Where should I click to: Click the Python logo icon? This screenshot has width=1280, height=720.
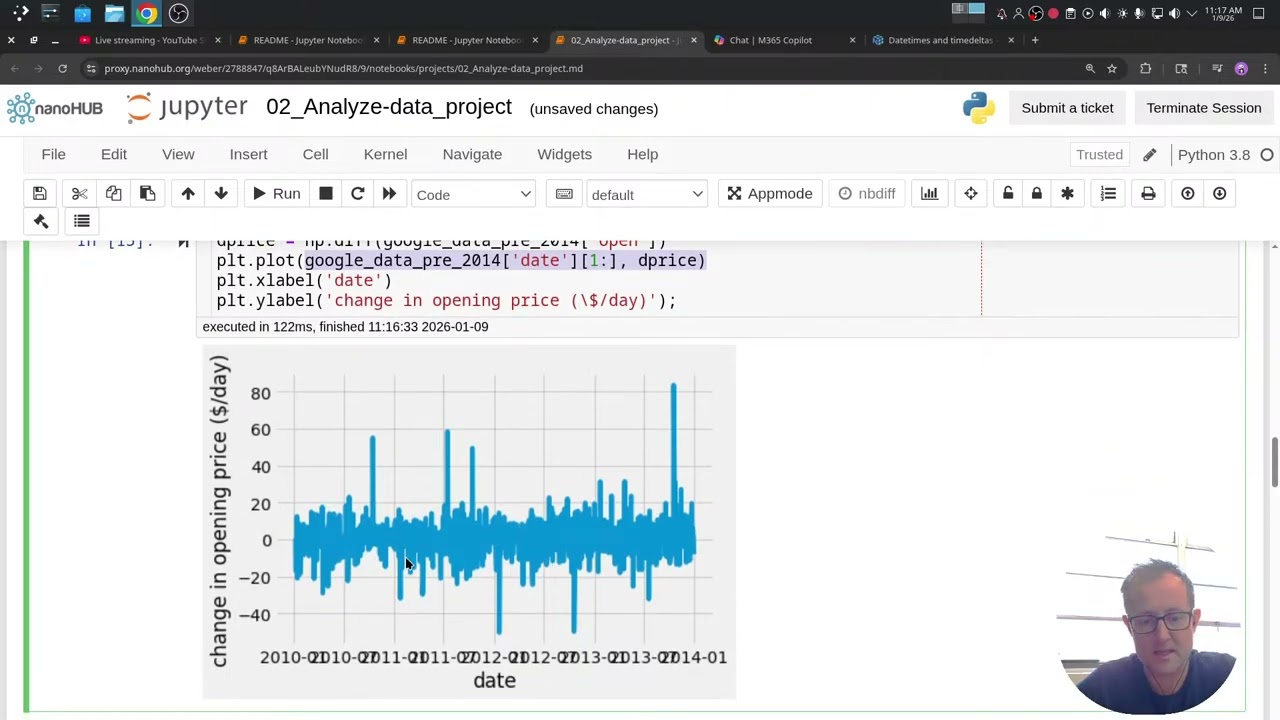979,108
